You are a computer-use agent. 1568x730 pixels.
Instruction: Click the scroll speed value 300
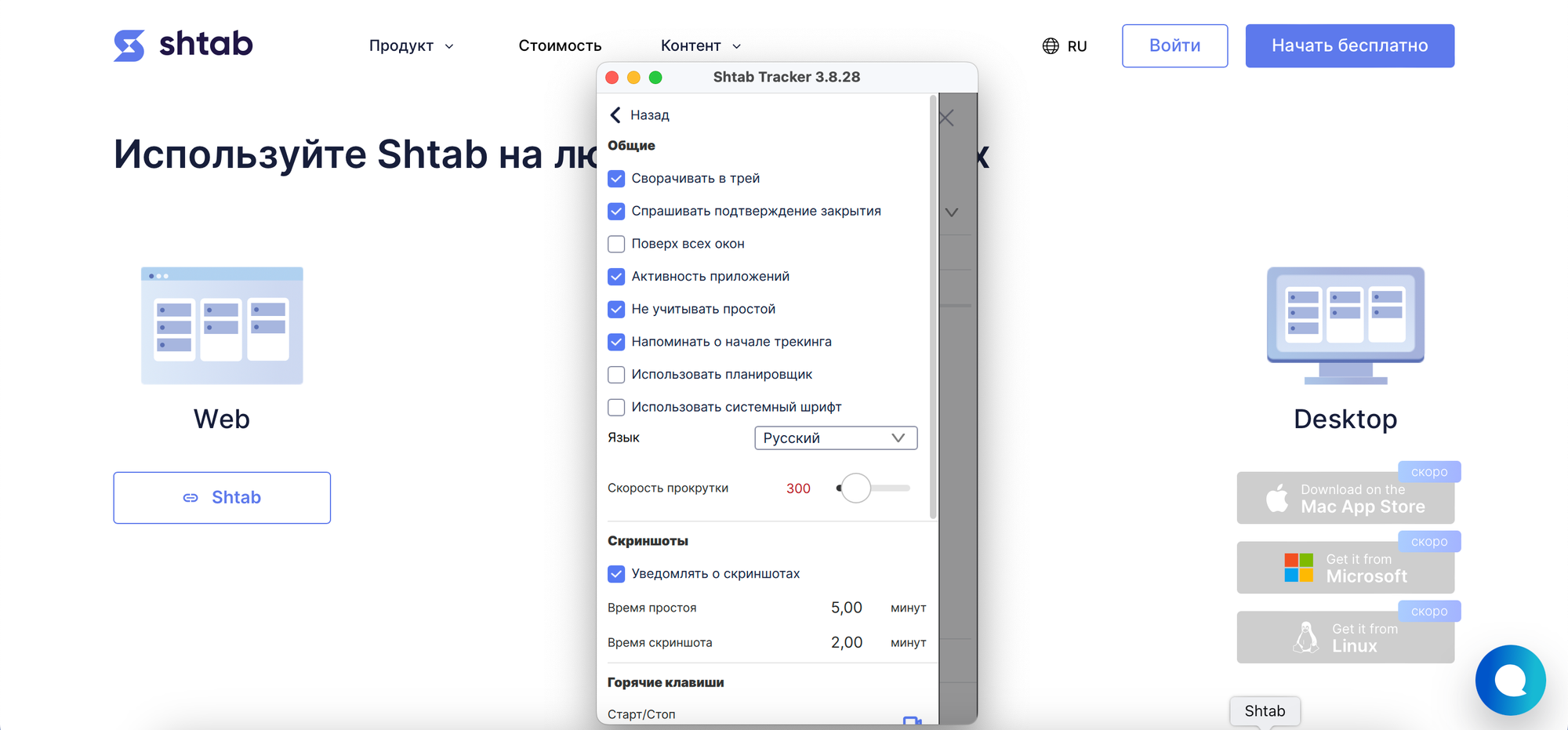[x=798, y=488]
